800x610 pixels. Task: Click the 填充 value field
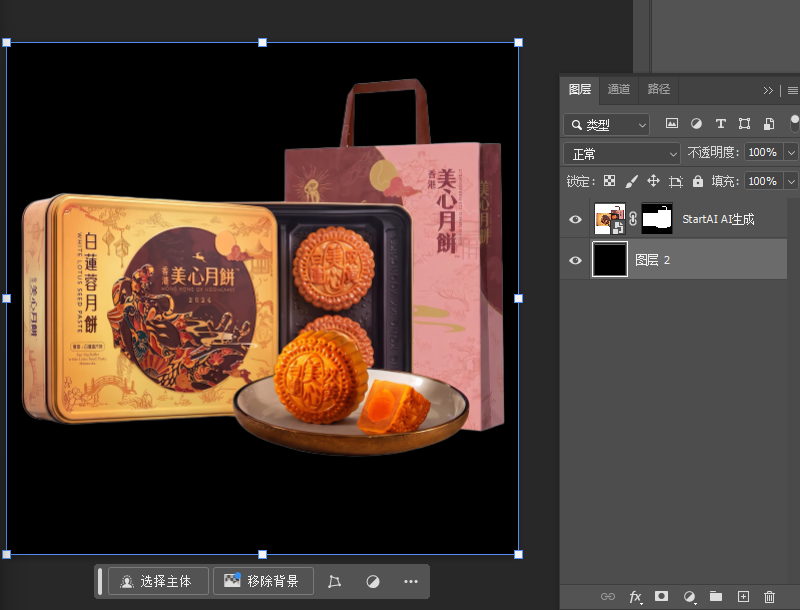[764, 181]
